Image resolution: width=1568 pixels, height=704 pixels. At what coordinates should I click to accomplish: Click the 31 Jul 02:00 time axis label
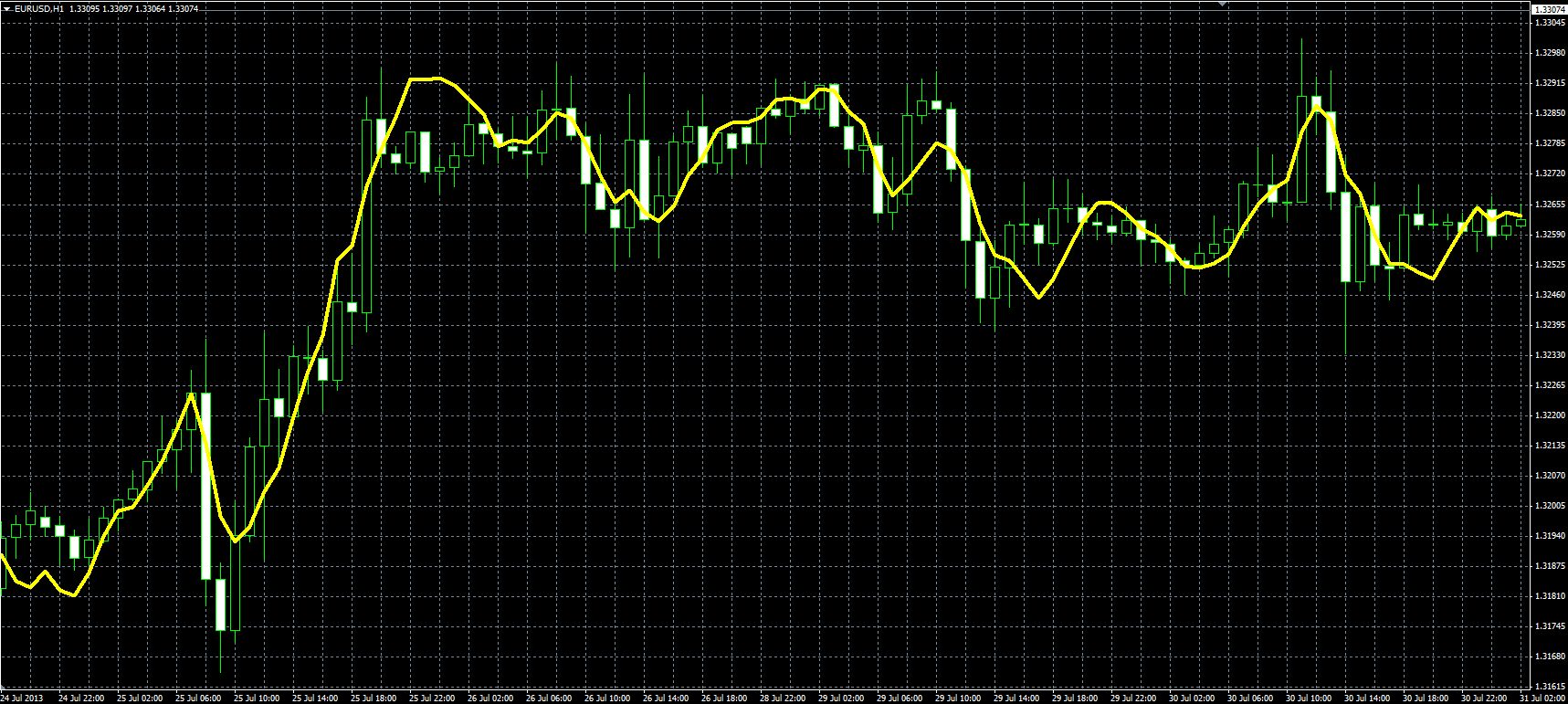[x=1542, y=699]
